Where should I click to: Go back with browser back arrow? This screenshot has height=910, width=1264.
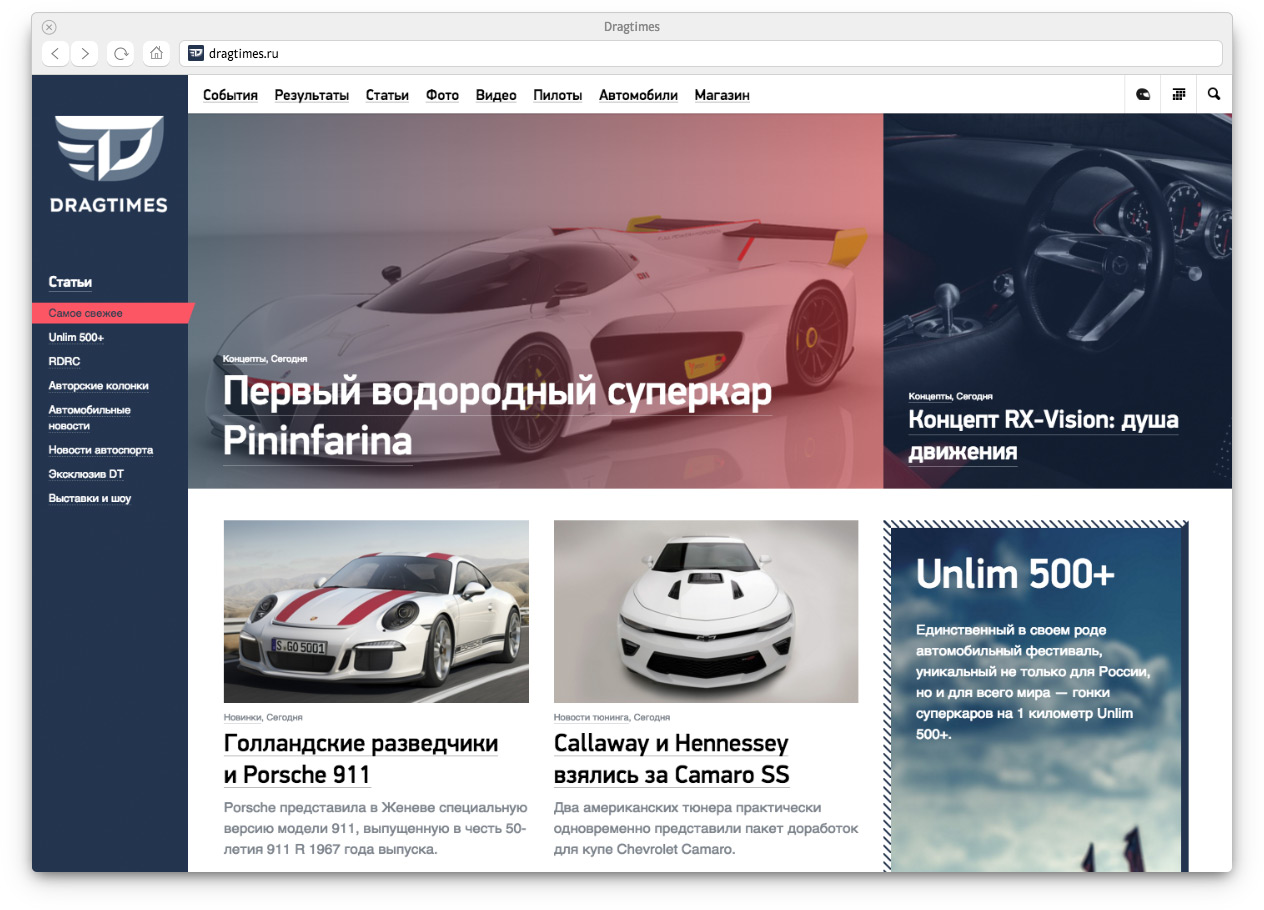tap(56, 53)
